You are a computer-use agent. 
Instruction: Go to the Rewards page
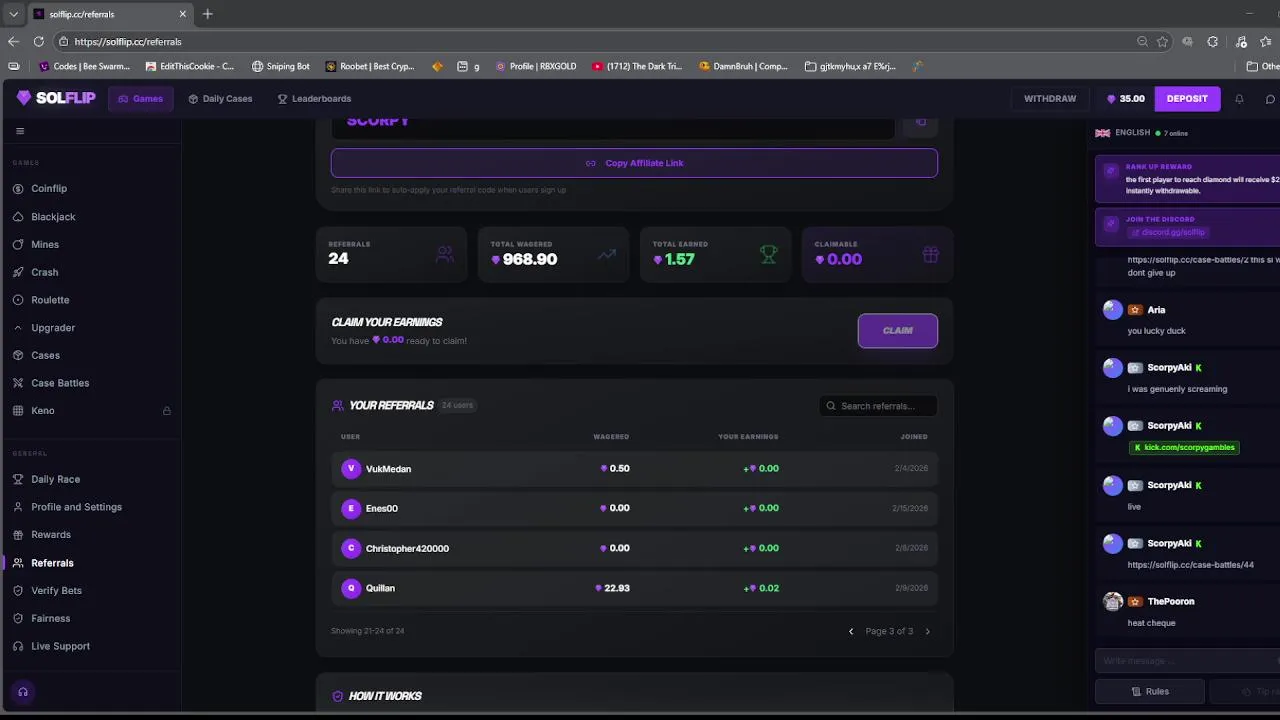tap(50, 534)
